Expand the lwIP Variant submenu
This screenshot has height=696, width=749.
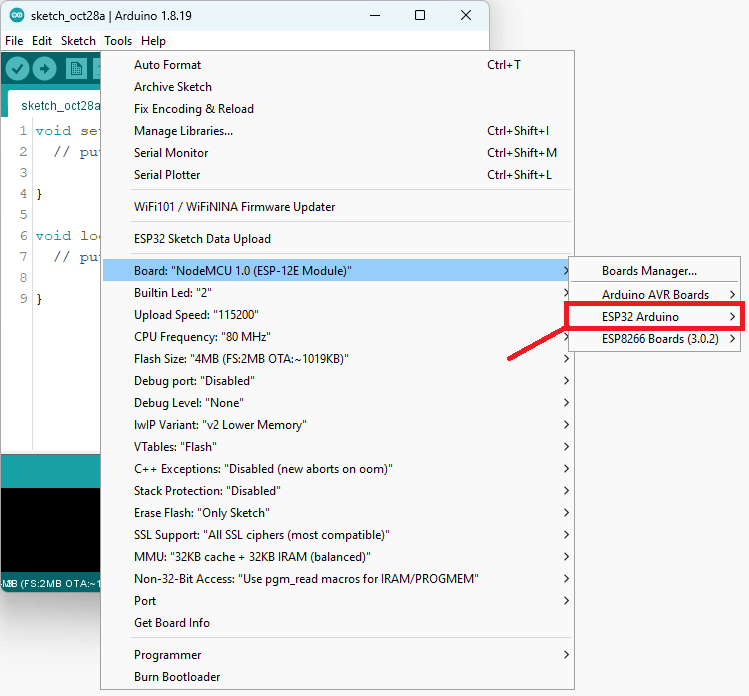point(337,424)
